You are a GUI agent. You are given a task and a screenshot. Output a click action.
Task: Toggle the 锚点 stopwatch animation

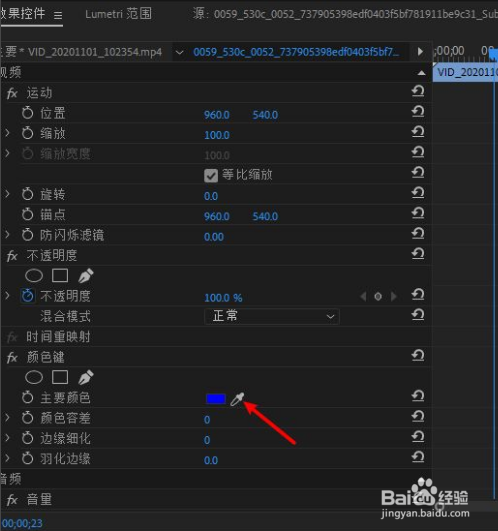coord(27,214)
